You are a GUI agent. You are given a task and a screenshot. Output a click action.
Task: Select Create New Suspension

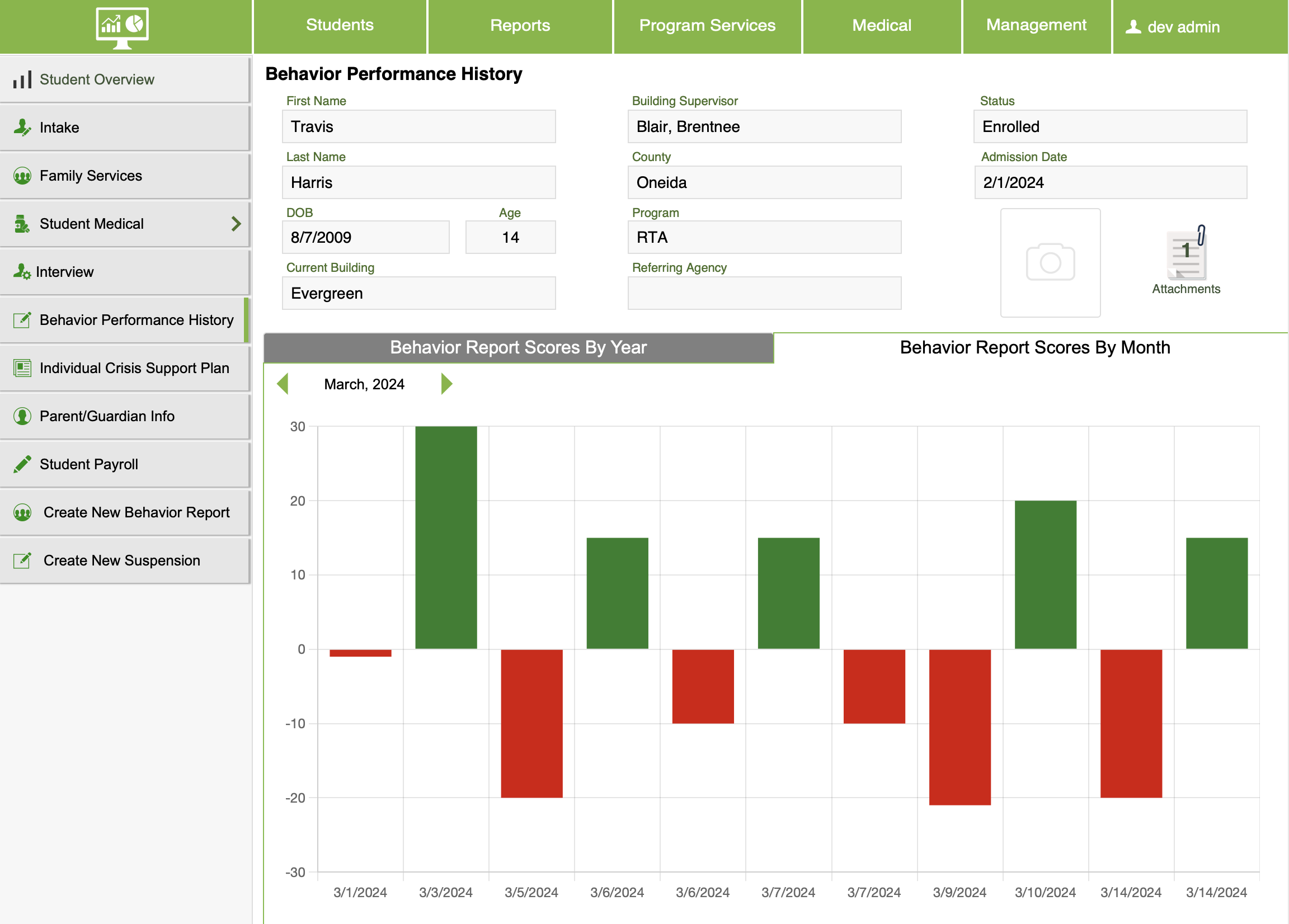(124, 560)
